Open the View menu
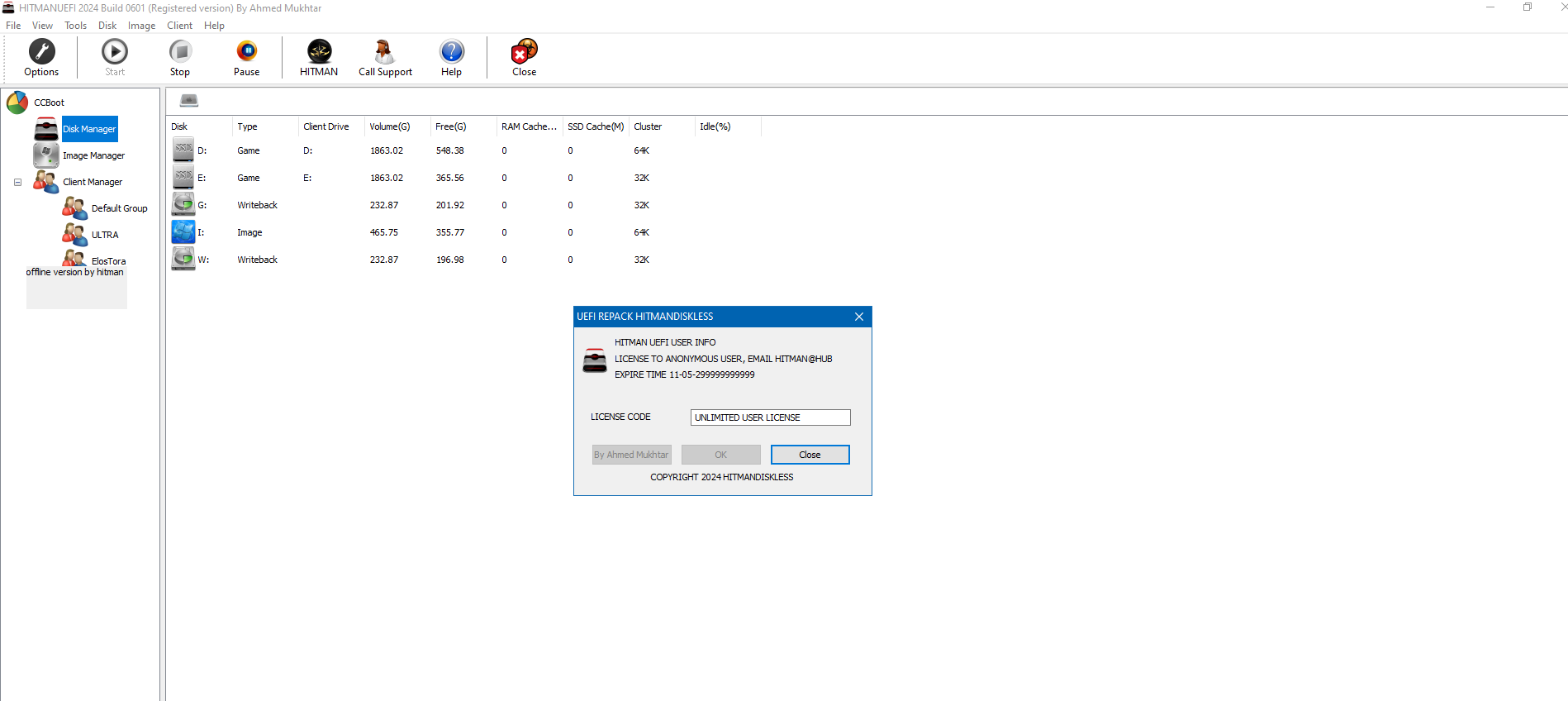Screen dimensions: 1568x701 [42, 26]
